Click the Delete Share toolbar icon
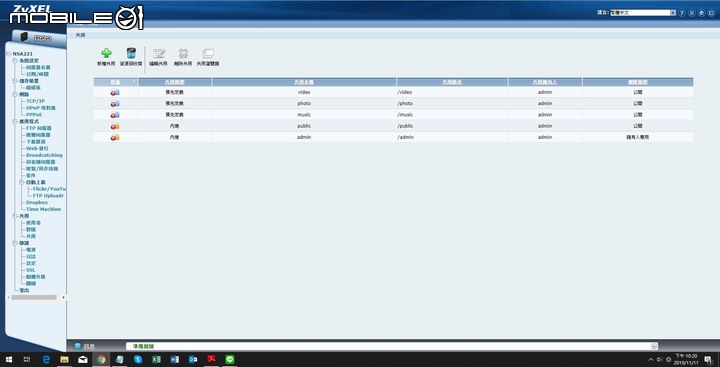Viewport: 720px width, 367px height. (x=183, y=53)
